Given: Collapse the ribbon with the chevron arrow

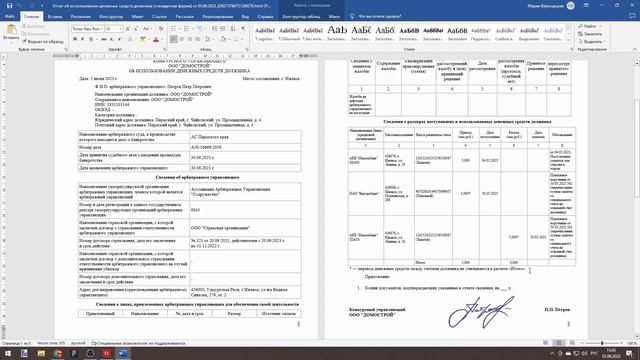Looking at the screenshot, I should click(x=635, y=49).
